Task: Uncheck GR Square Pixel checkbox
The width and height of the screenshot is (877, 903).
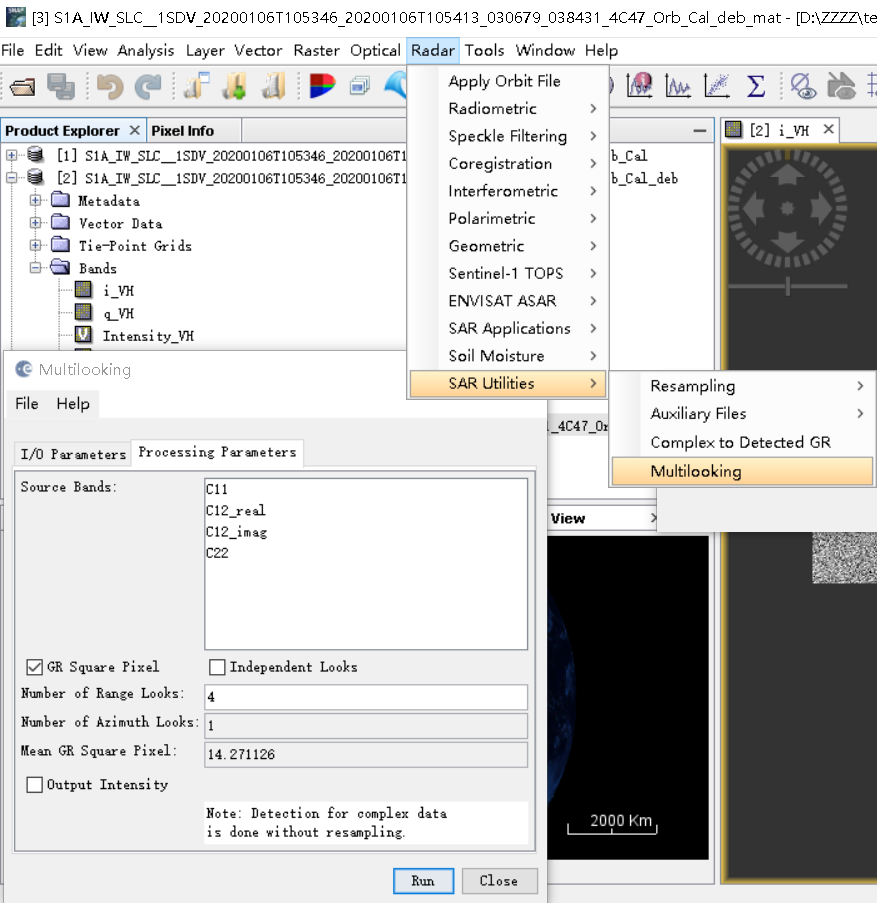Action: click(x=35, y=667)
